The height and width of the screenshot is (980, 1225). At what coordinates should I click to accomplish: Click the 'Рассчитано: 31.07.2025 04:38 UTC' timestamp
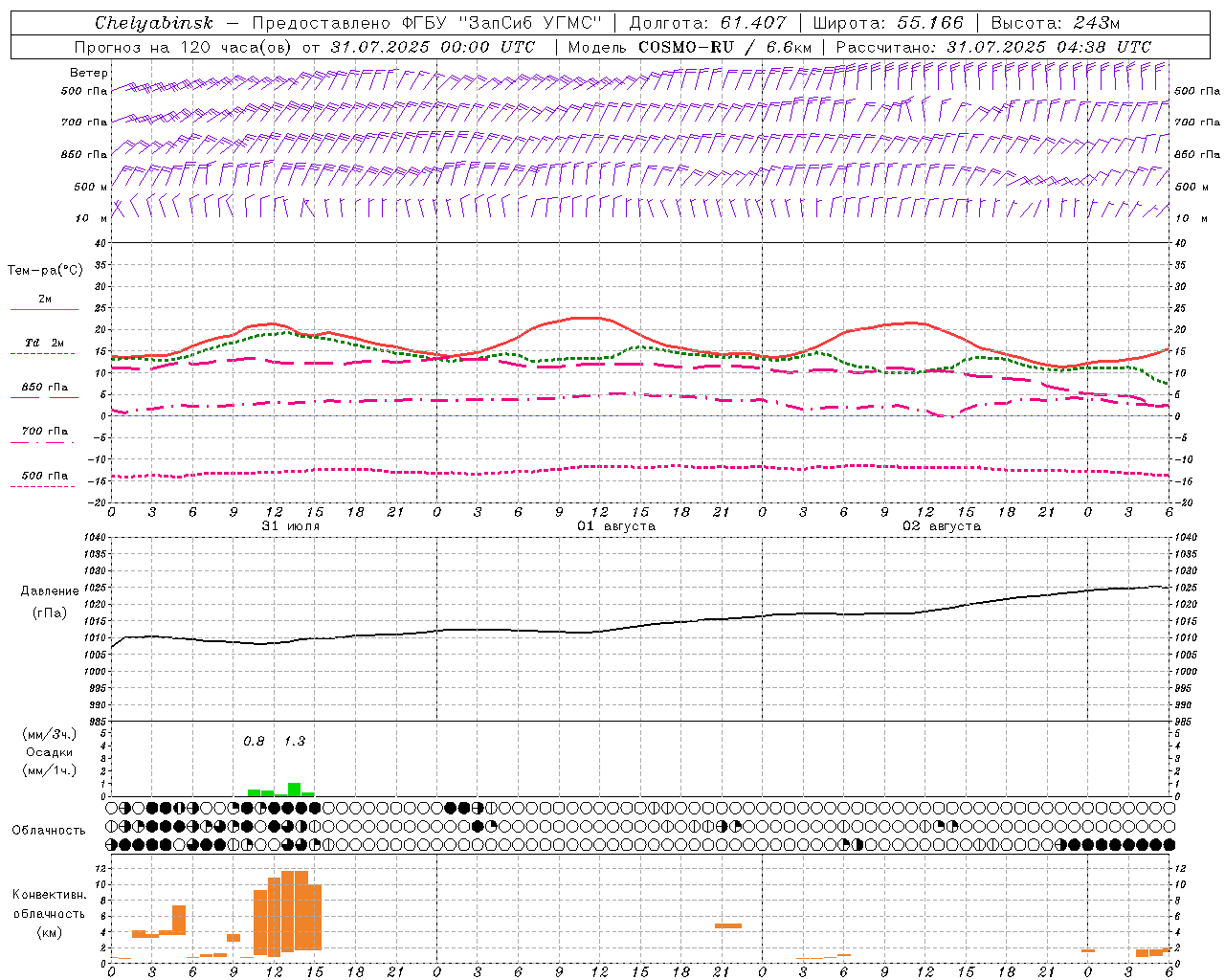[x=993, y=47]
